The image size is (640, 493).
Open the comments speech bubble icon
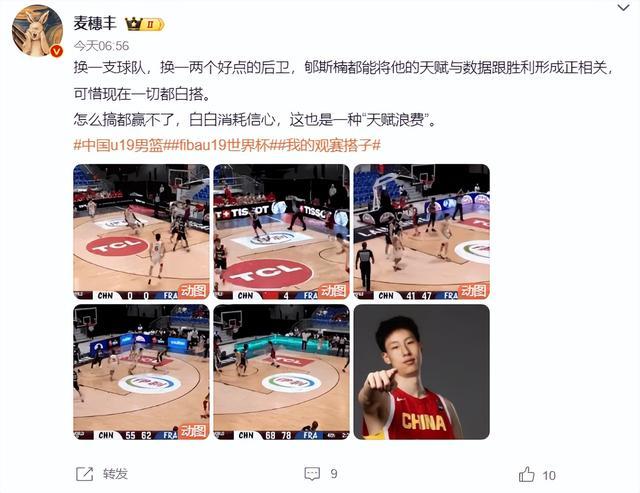click(x=312, y=474)
